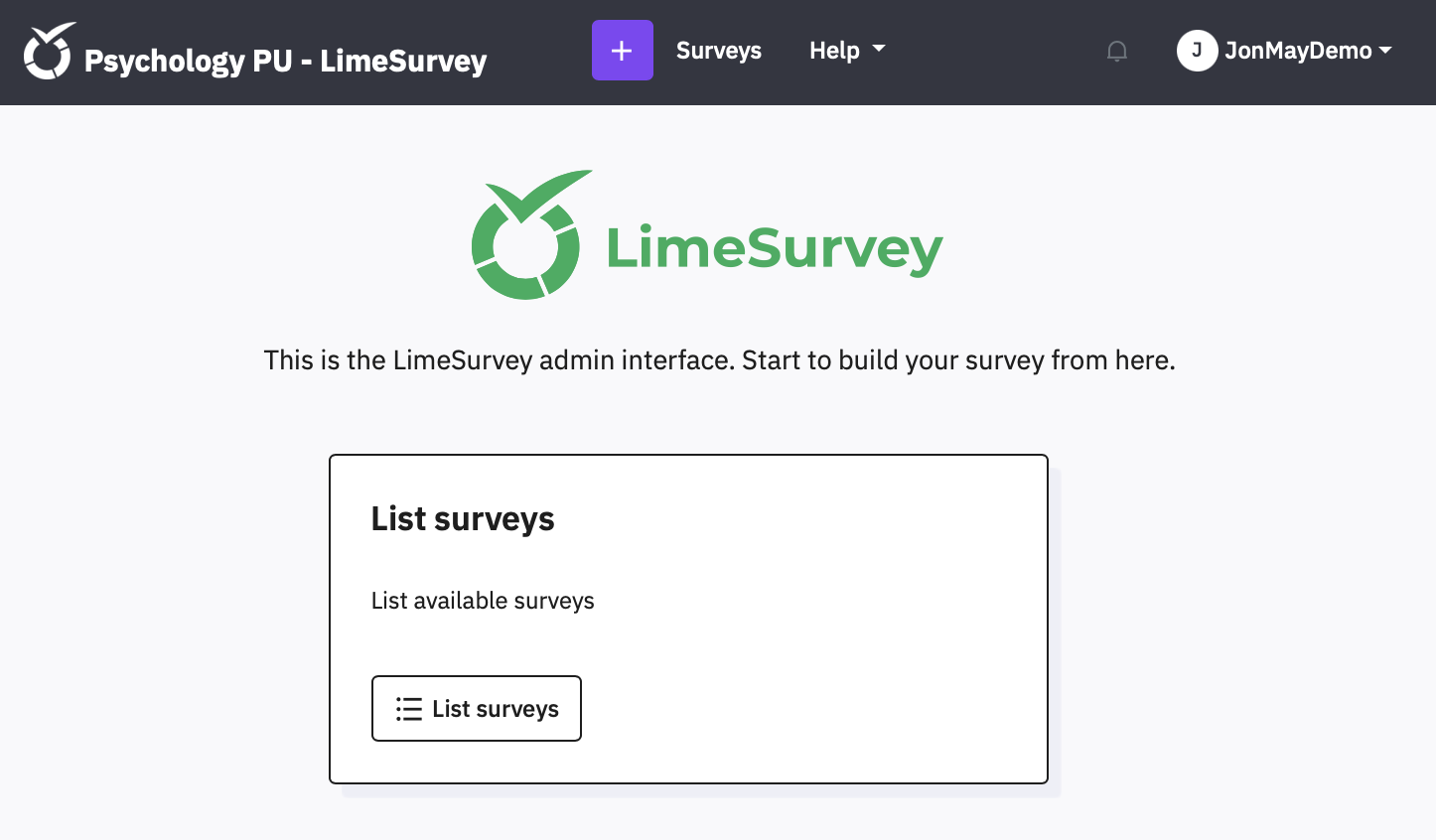Image resolution: width=1436 pixels, height=840 pixels.
Task: Click the admin interface welcome text
Action: pos(719,360)
